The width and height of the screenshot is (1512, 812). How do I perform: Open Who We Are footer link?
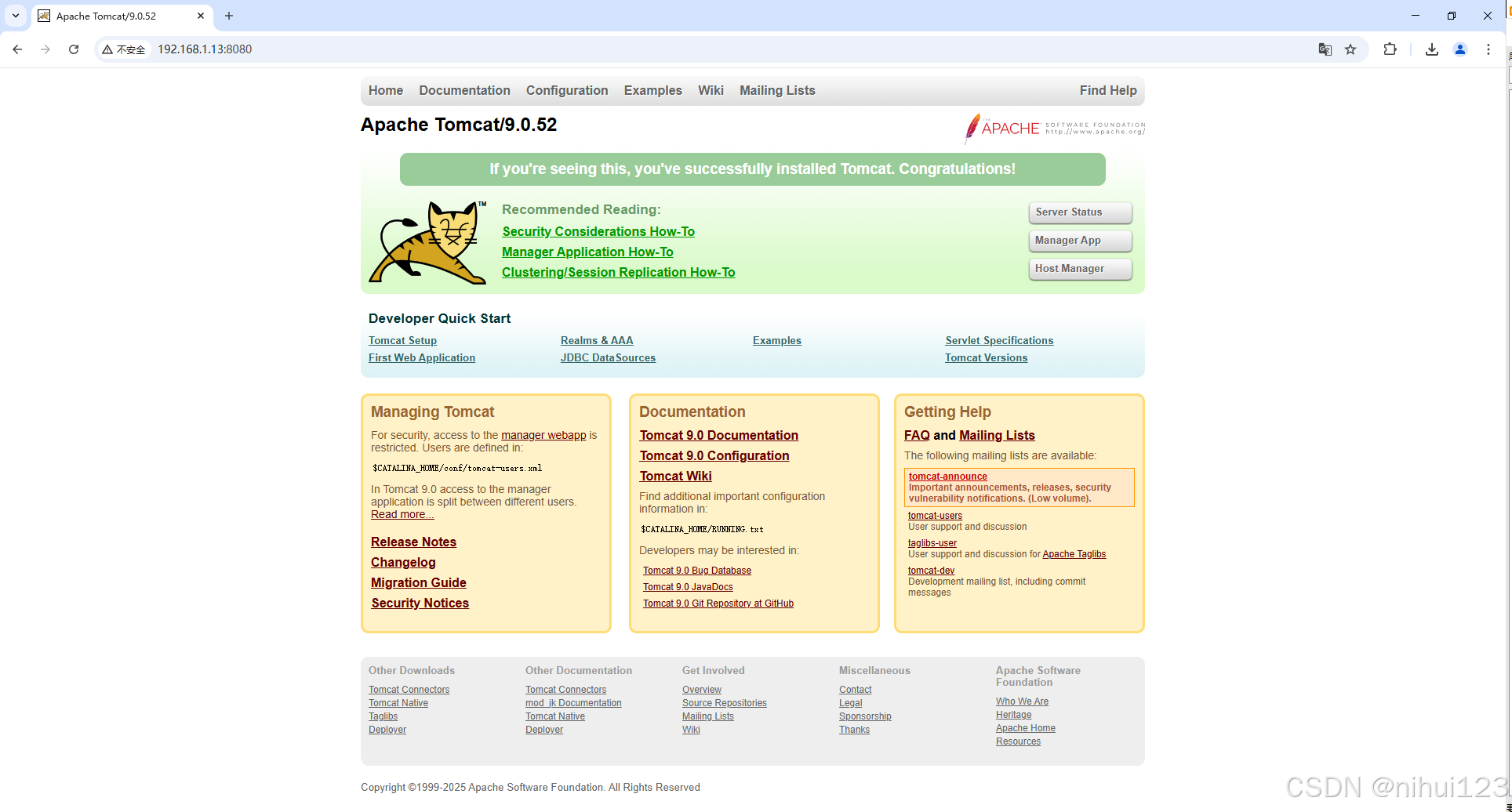pos(1022,702)
